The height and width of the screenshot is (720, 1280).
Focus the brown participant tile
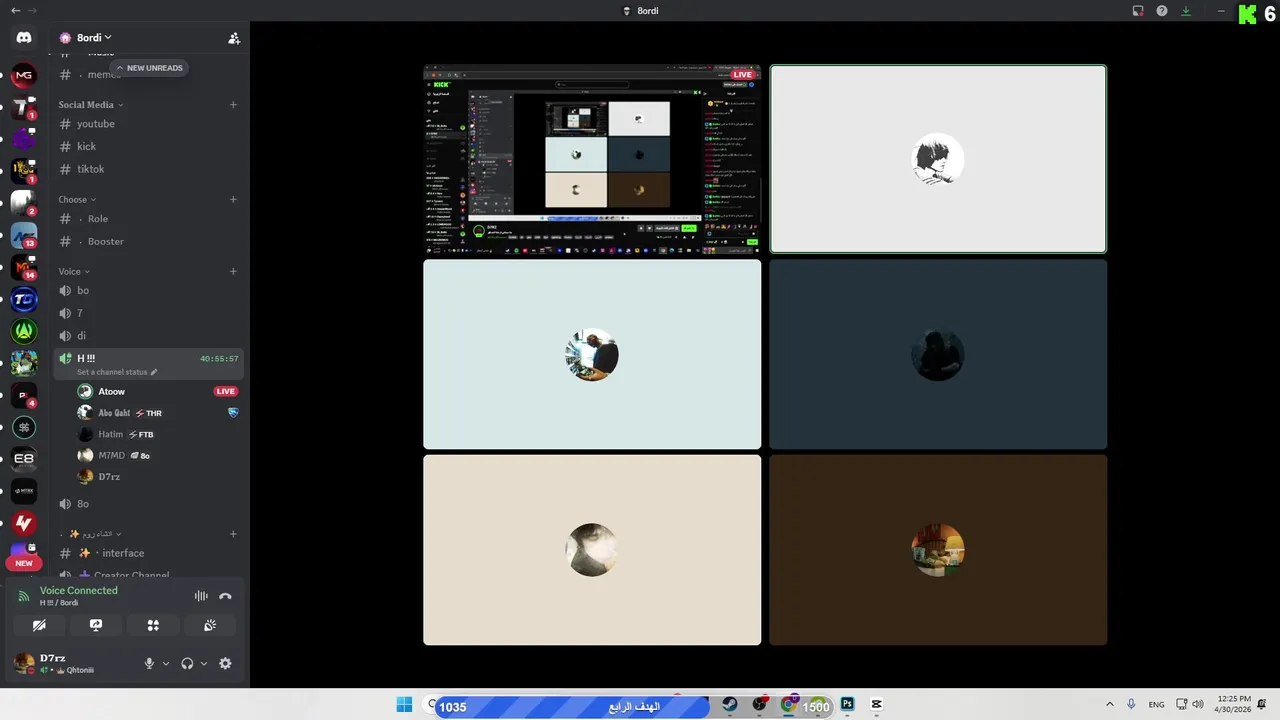[x=938, y=550]
